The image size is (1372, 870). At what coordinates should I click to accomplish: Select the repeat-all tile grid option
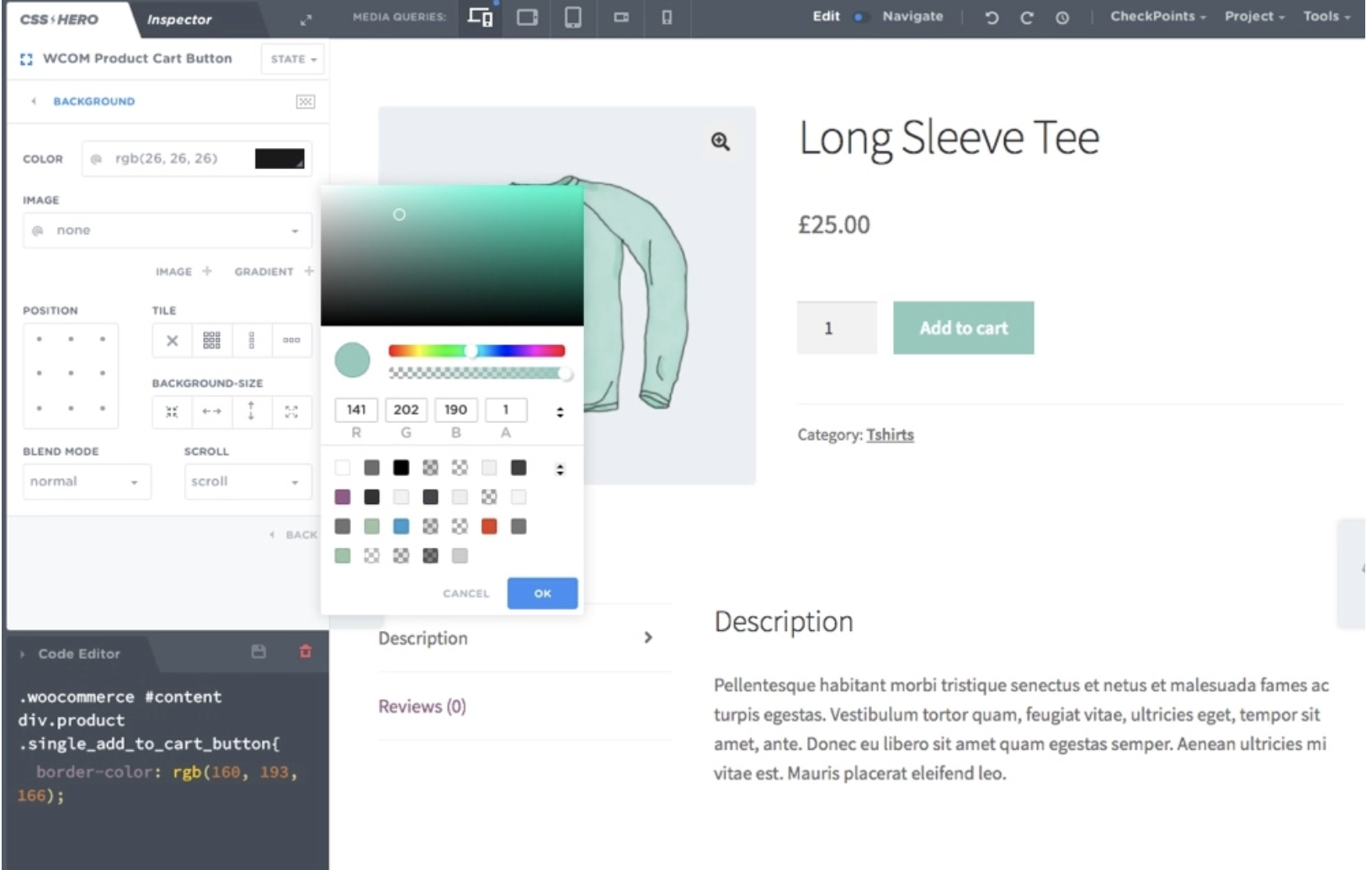coord(211,341)
